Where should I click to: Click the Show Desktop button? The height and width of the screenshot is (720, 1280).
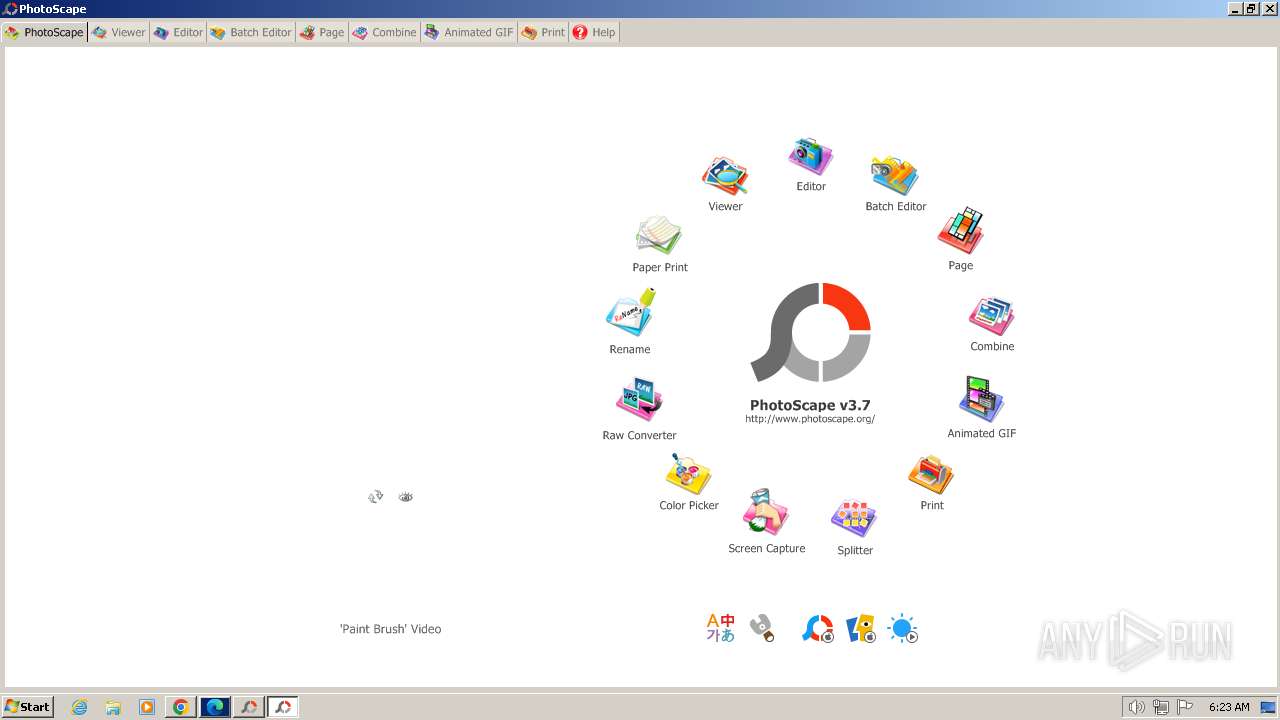[x=1269, y=707]
